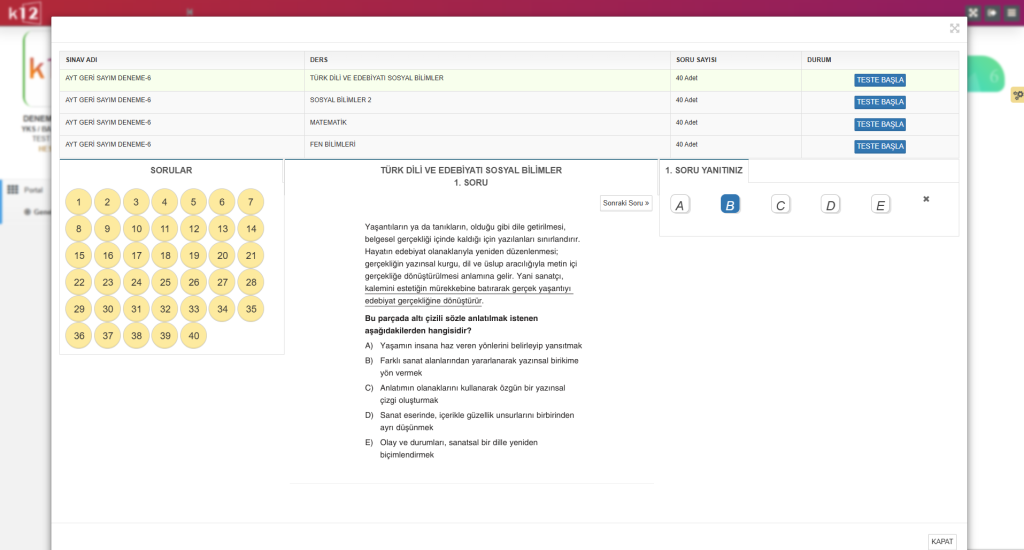Click the hamburger menu icon in top-right header
1024x550 pixels.
[x=1012, y=12]
